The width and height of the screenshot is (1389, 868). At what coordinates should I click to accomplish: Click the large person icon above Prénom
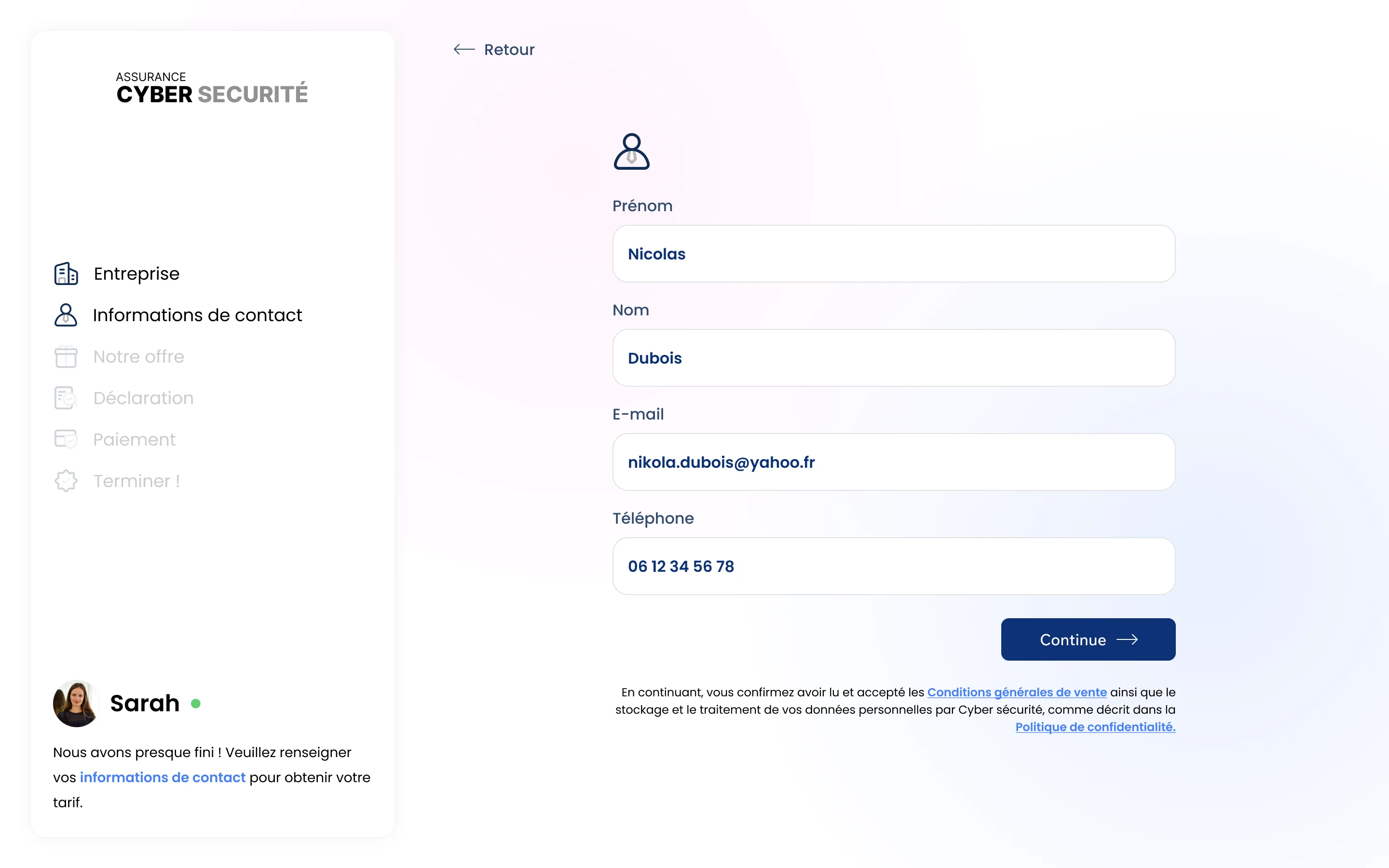pyautogui.click(x=631, y=151)
